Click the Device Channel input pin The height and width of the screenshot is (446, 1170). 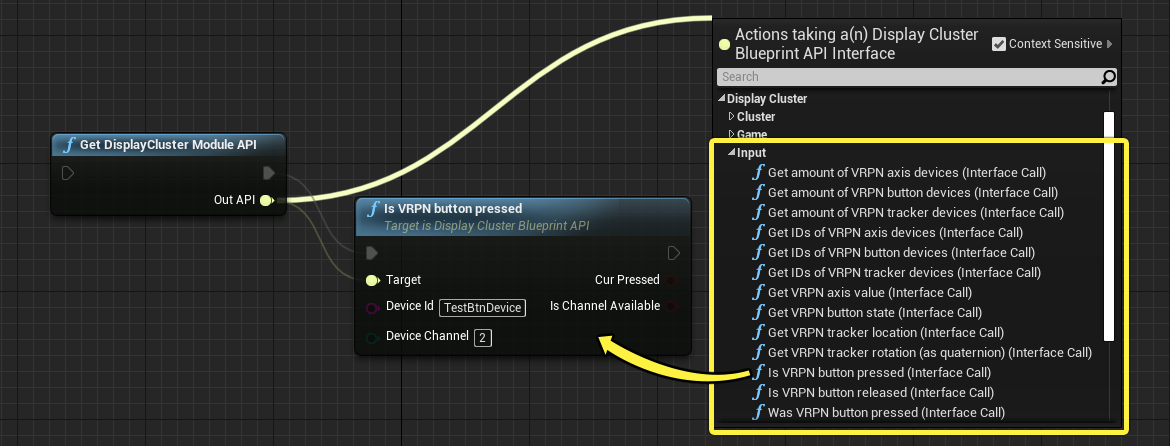373,338
